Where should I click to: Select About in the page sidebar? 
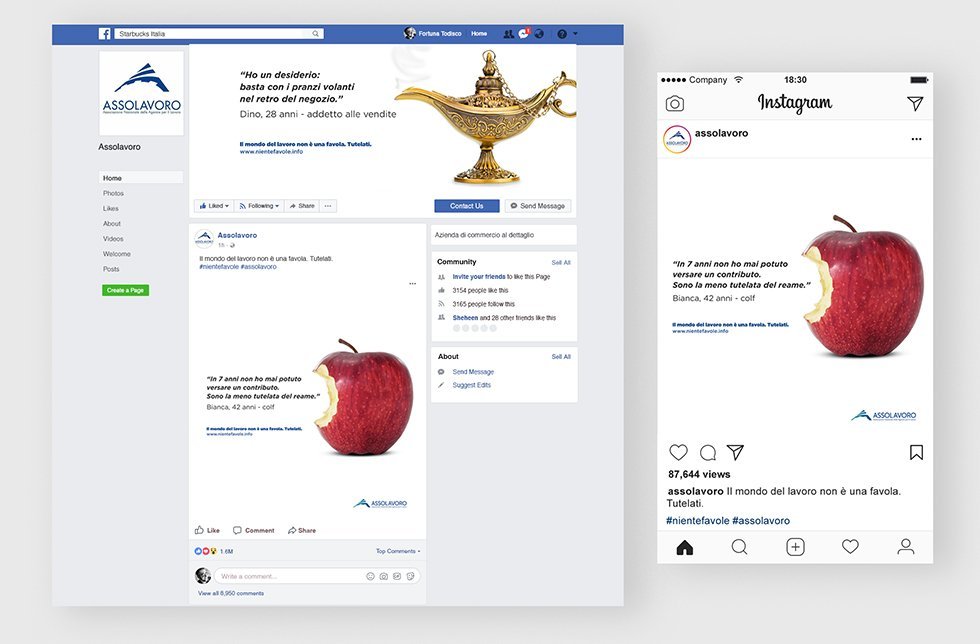click(112, 223)
